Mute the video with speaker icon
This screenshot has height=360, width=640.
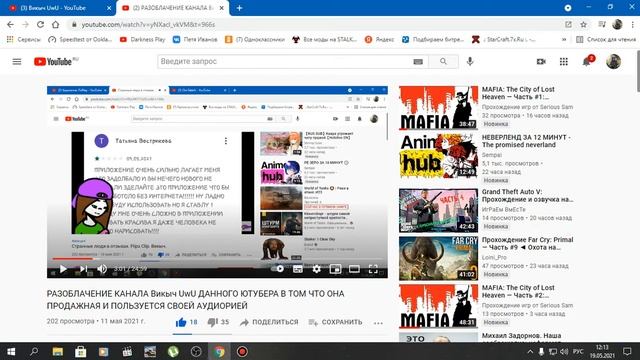coord(102,269)
